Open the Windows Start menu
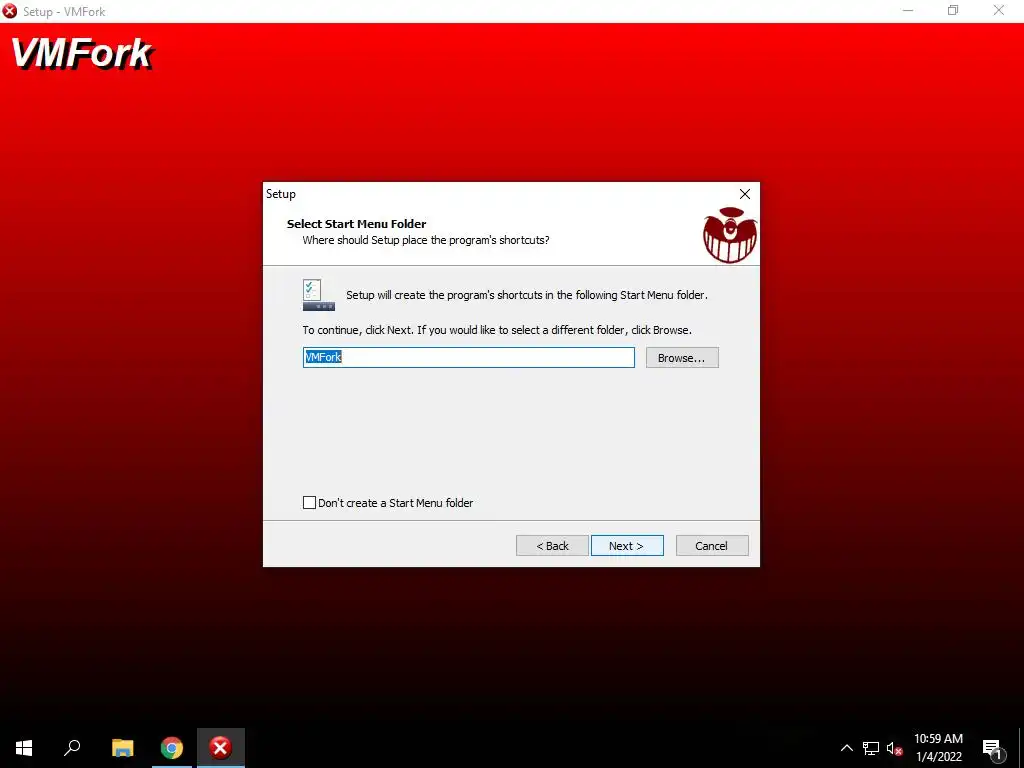This screenshot has height=768, width=1024. (x=24, y=748)
